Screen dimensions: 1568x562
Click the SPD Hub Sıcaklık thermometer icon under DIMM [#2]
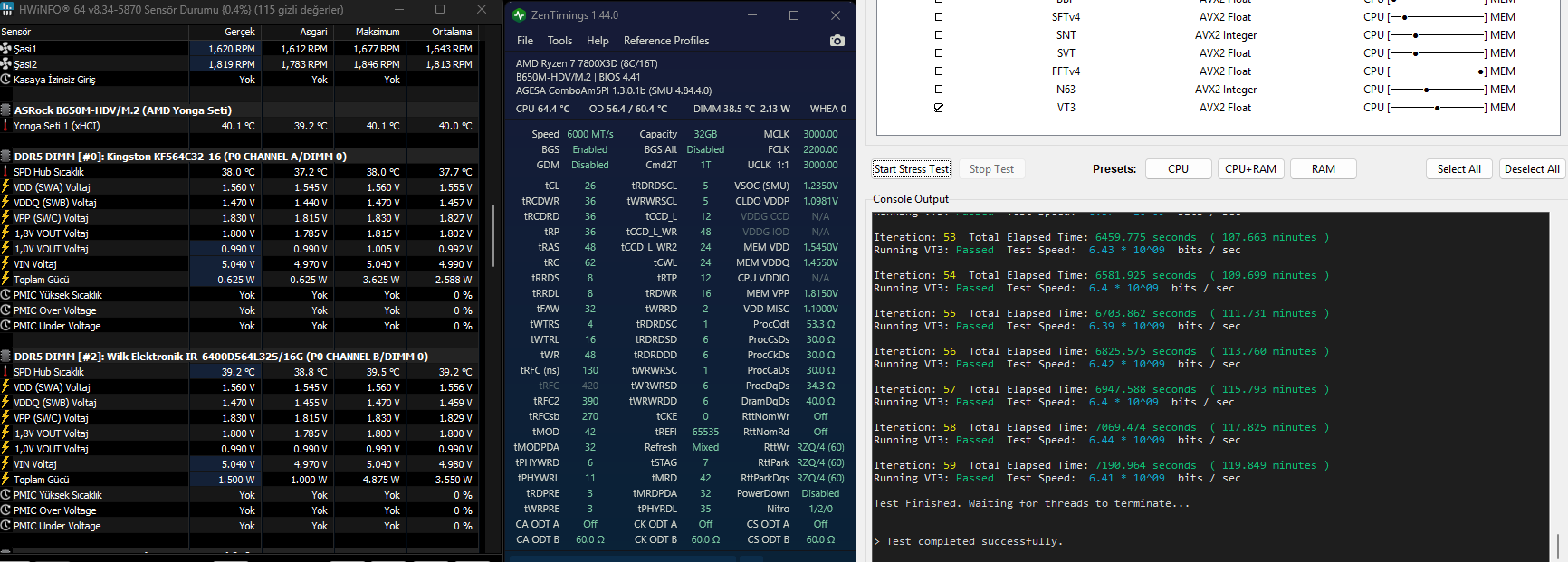point(6,372)
